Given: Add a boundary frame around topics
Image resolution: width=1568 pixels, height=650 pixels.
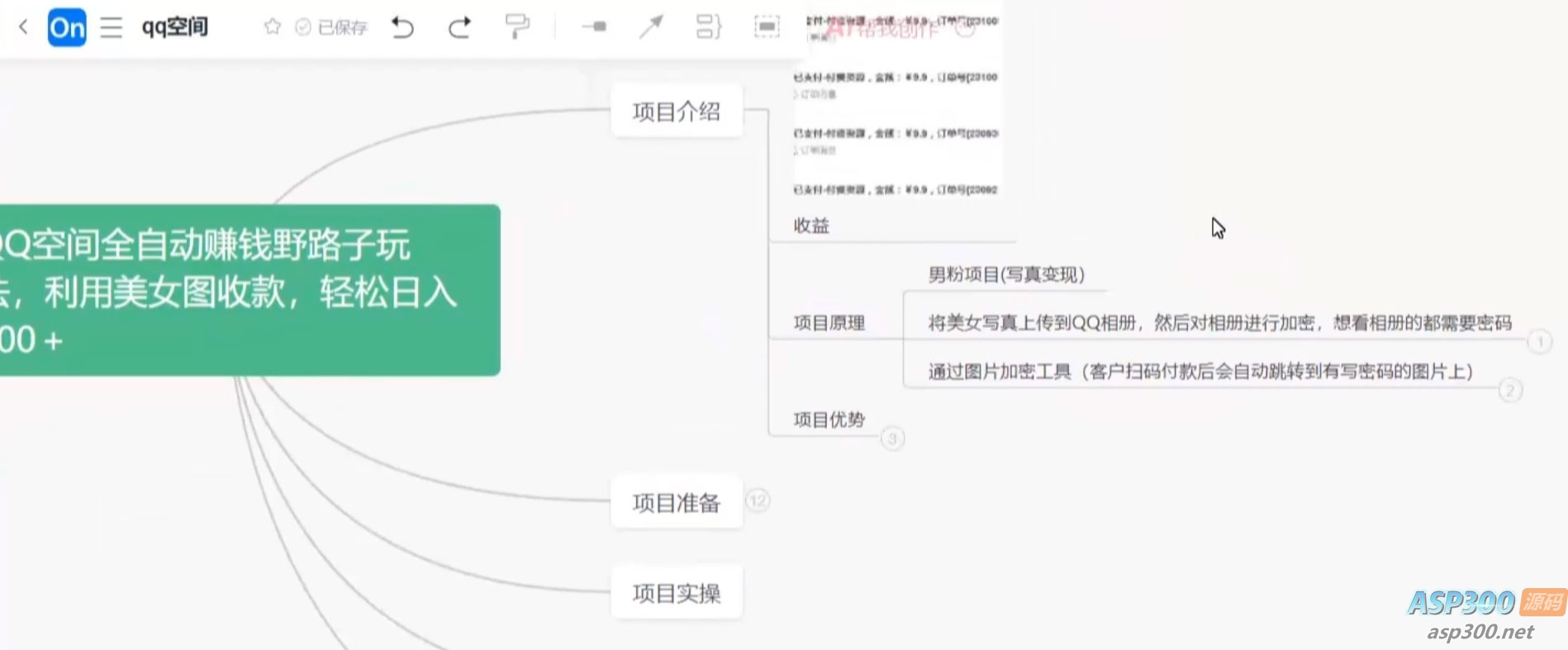Looking at the screenshot, I should (767, 27).
